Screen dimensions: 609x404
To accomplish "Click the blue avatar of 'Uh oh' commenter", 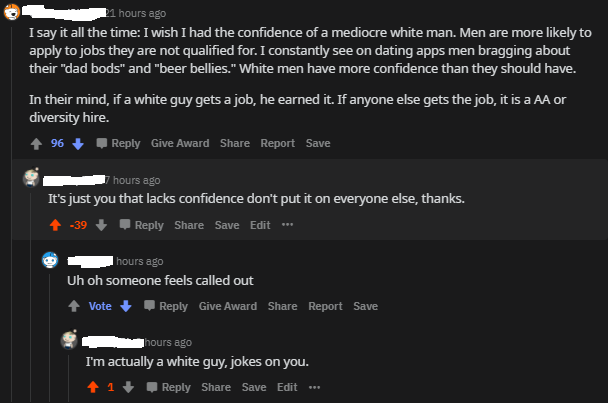I will [51, 260].
